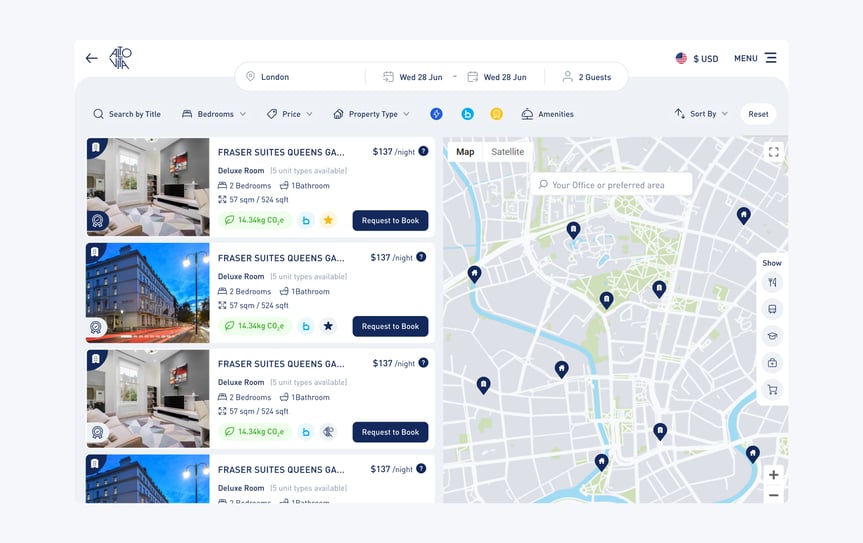The image size is (863, 543).
Task: Zoom in on the map
Action: pyautogui.click(x=773, y=475)
